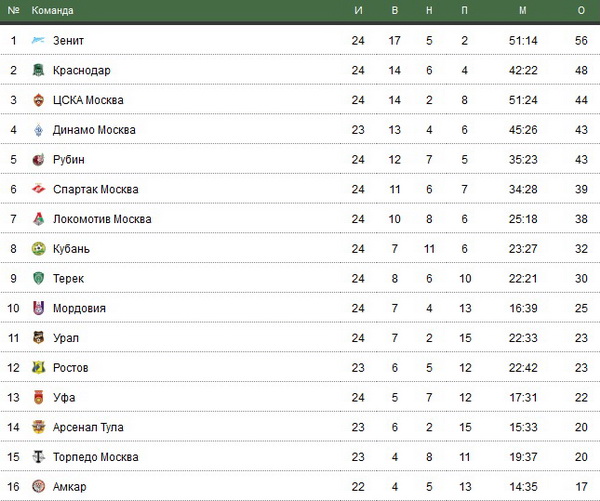
Task: Click the Кубань round logo
Action: pos(38,249)
